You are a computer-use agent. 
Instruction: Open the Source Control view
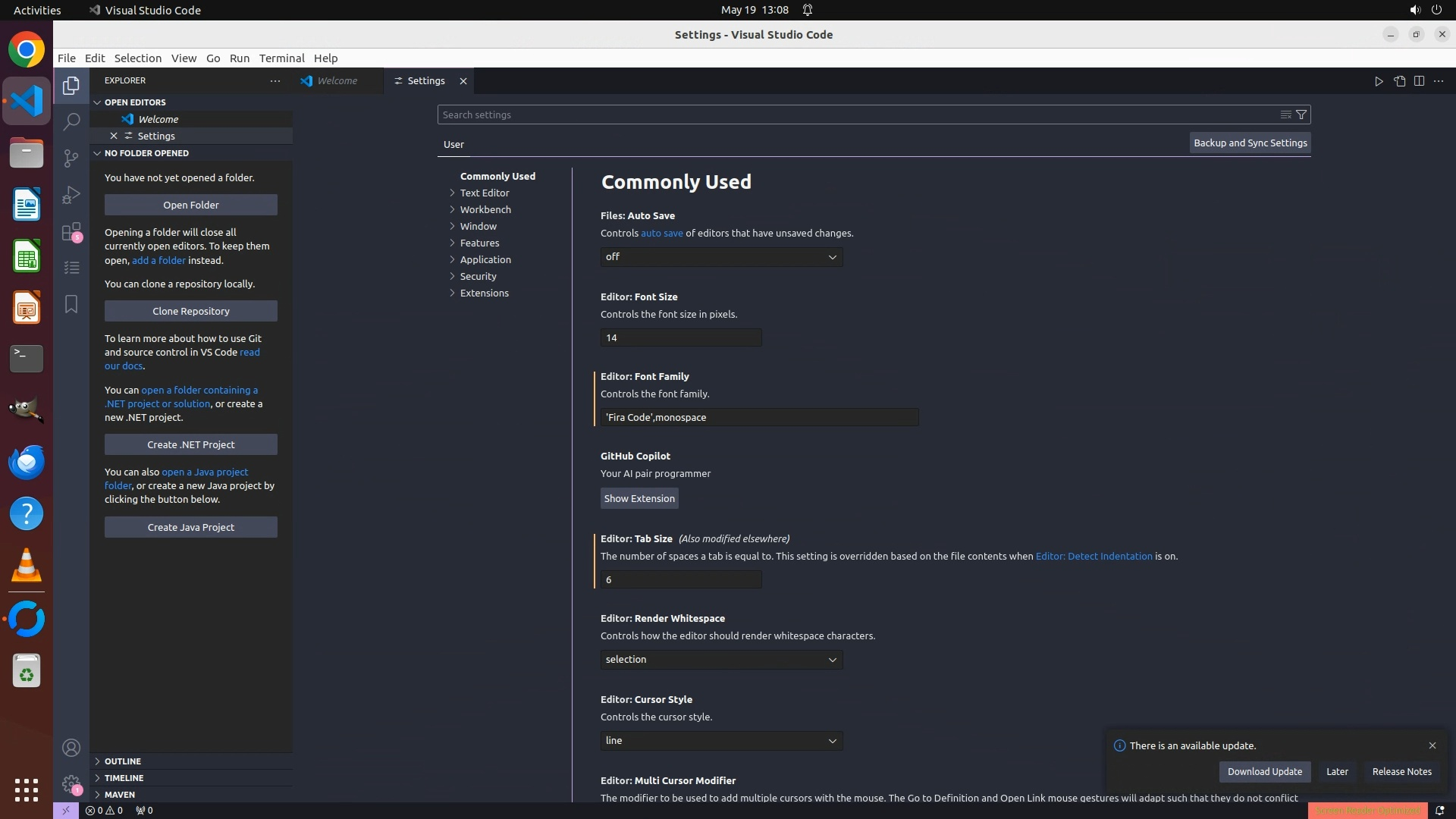pos(71,158)
